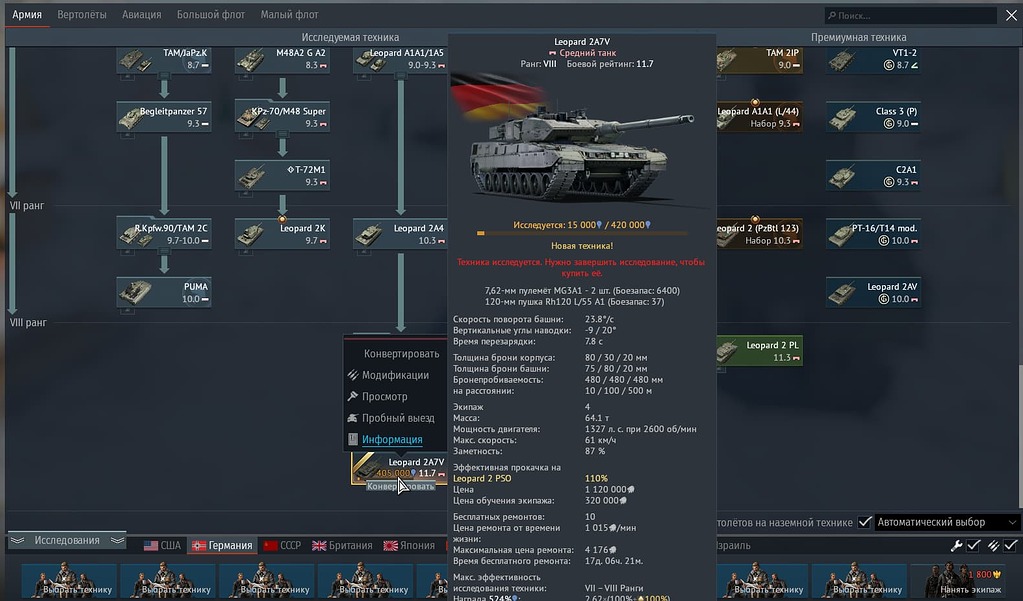Click the wrench auto-repair icon at bottom right
Viewport: 1023px width, 601px height.
pos(957,545)
